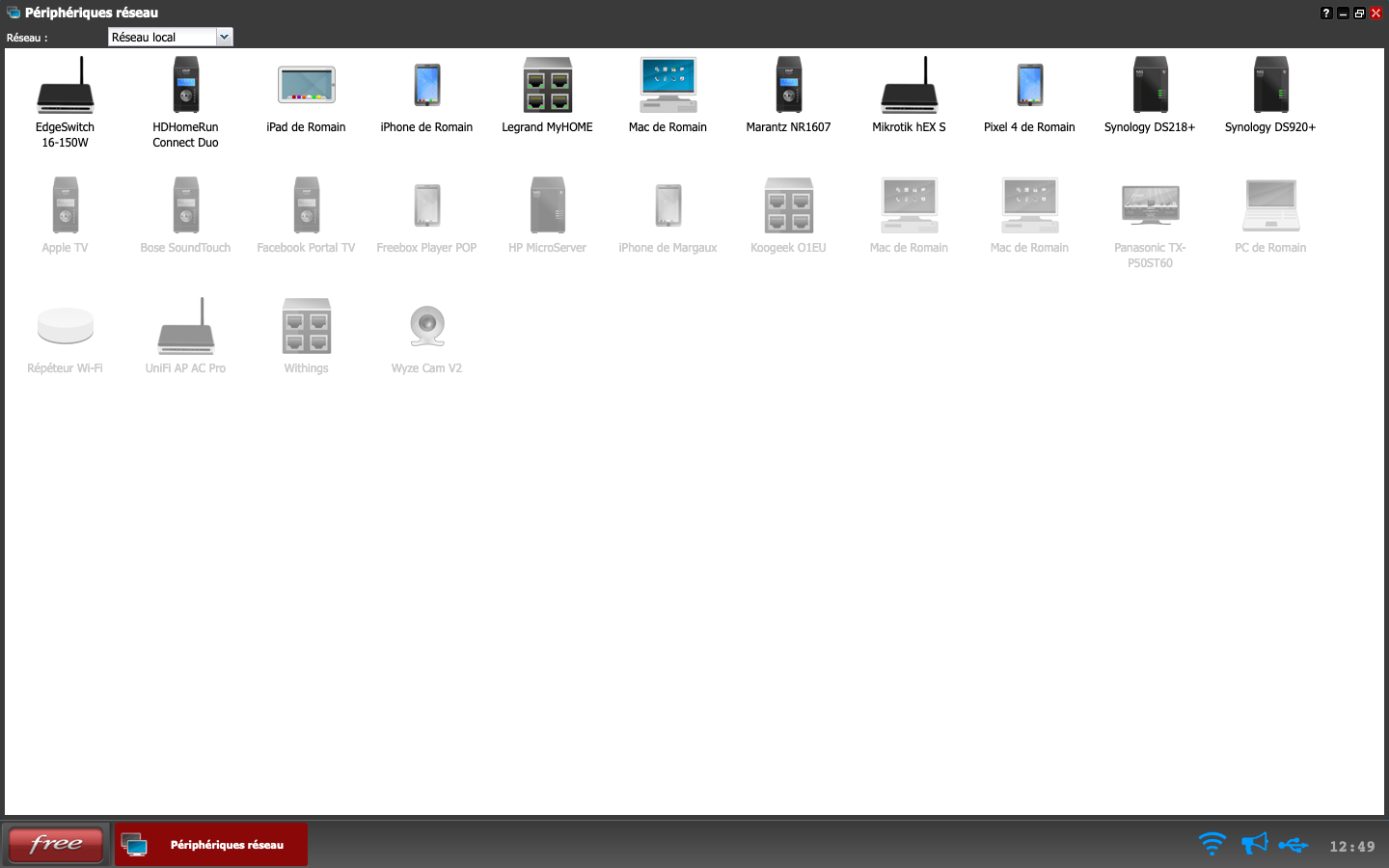
Task: Open the Pixel 4 de Romain phone icon
Action: click(x=1029, y=85)
